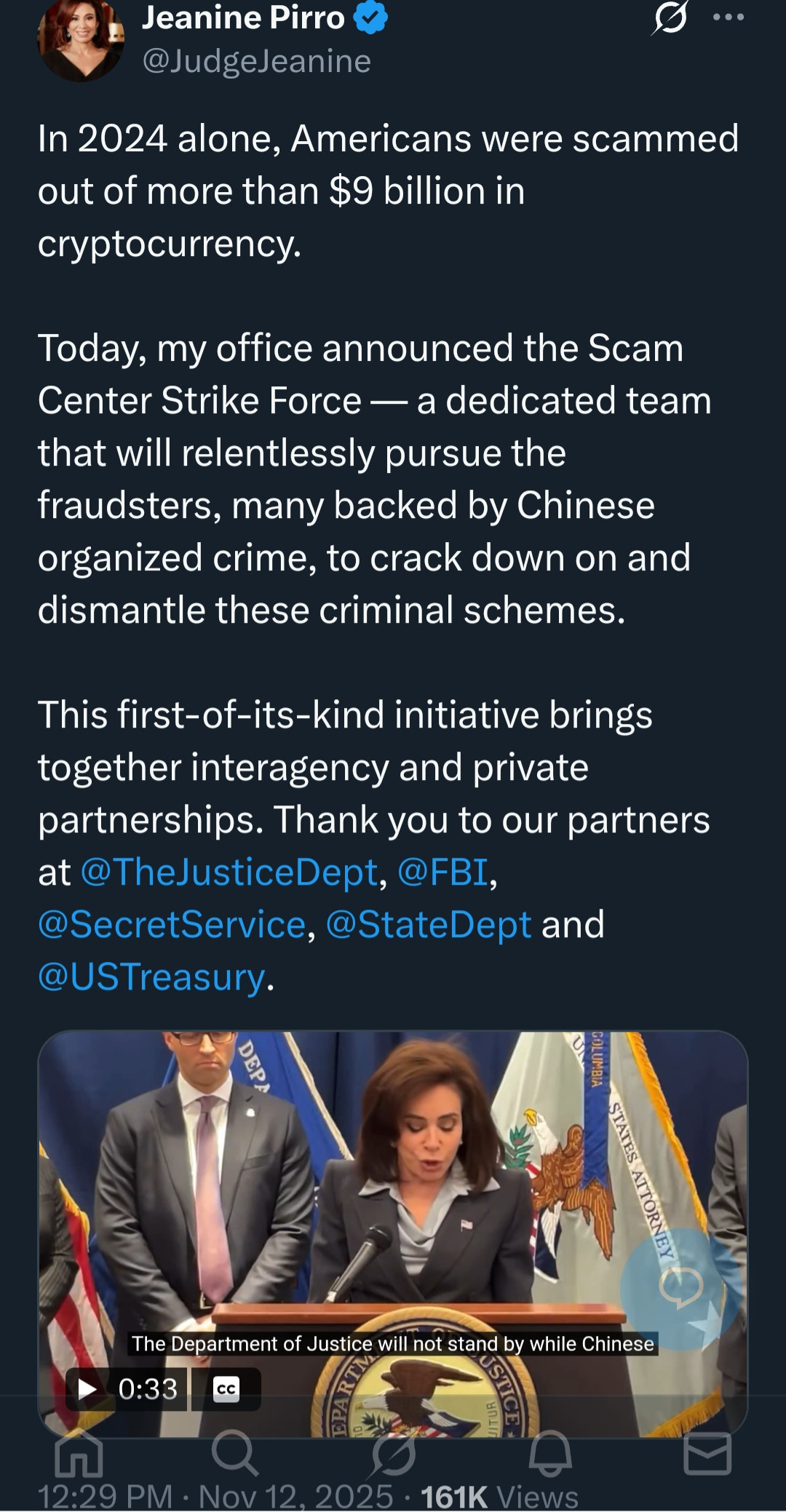Open the @FBI mention
Image resolution: width=786 pixels, height=1512 pixels.
[442, 872]
